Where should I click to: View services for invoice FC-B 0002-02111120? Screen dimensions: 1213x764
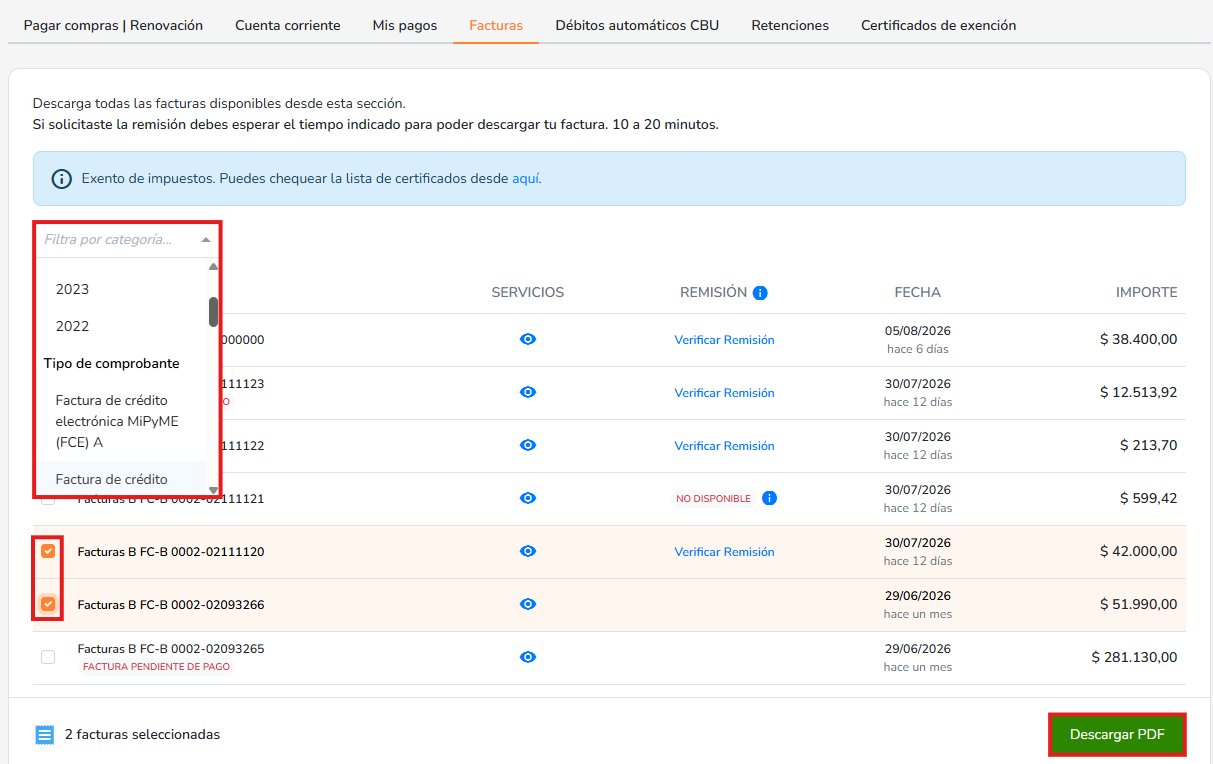528,551
